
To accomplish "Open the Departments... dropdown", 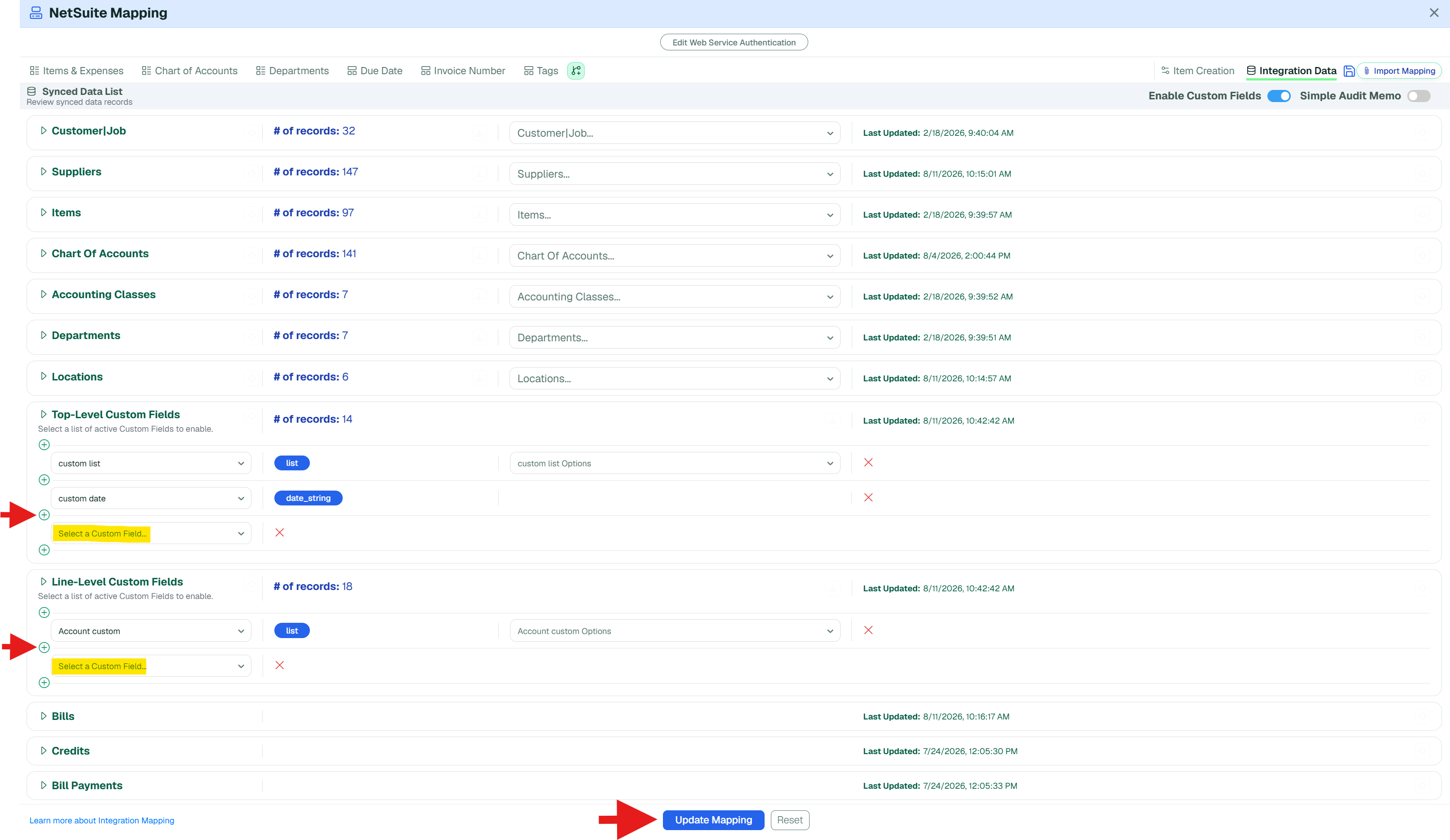I will tap(674, 337).
